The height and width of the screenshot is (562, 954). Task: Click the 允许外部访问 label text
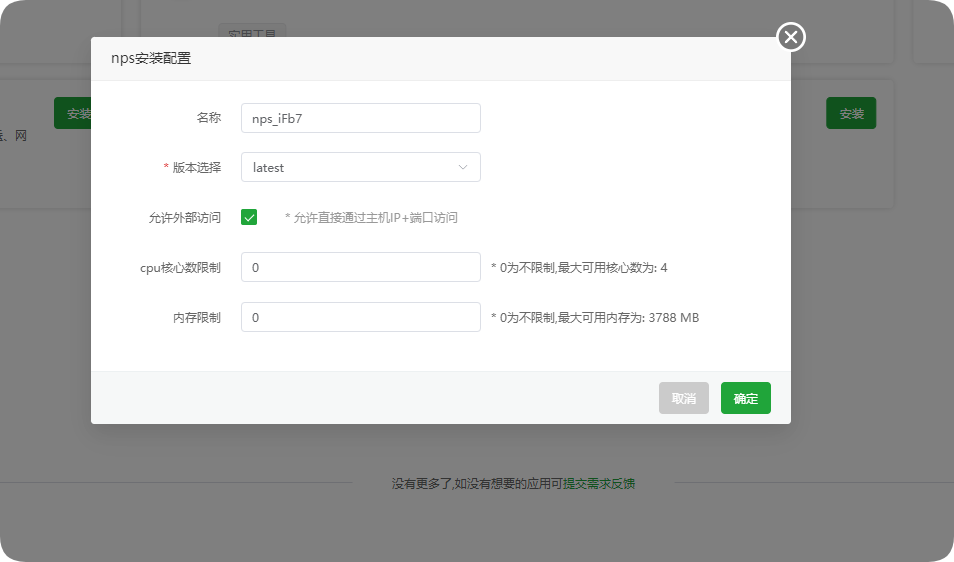point(185,217)
